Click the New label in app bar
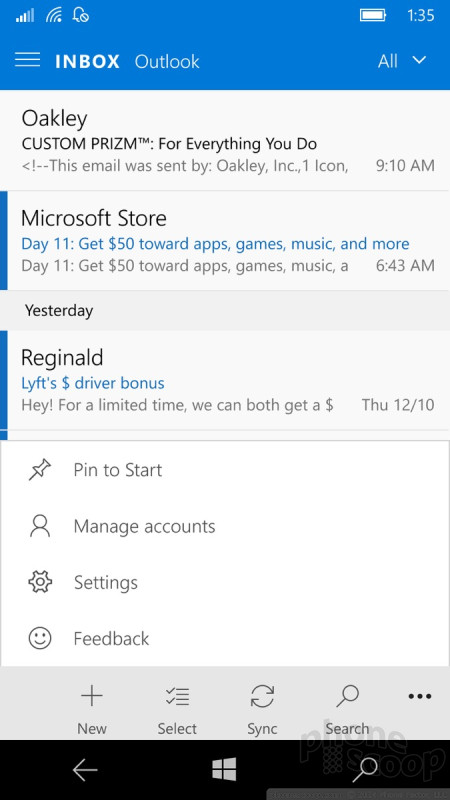 click(x=92, y=729)
